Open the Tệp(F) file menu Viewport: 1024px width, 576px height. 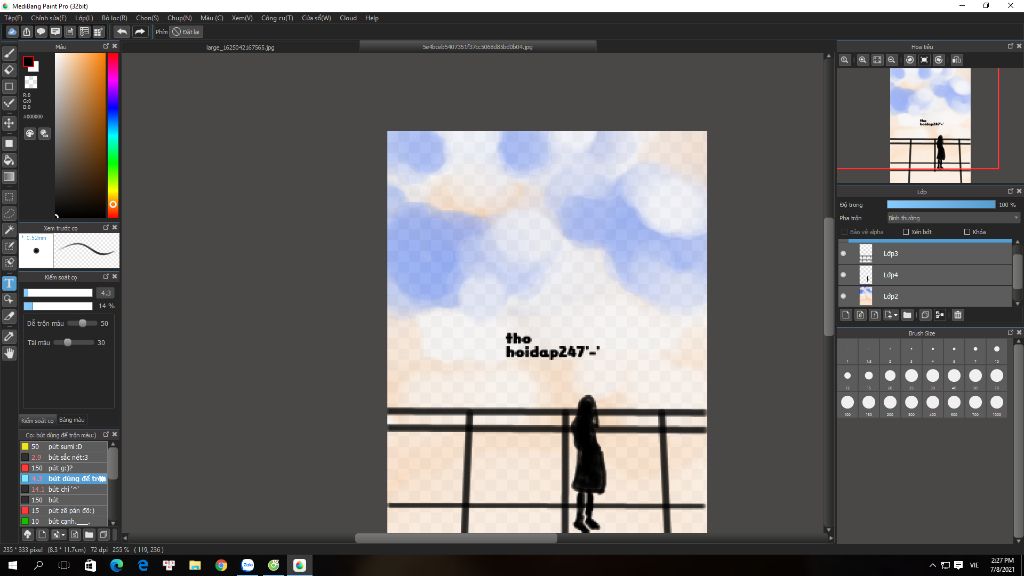[x=13, y=18]
